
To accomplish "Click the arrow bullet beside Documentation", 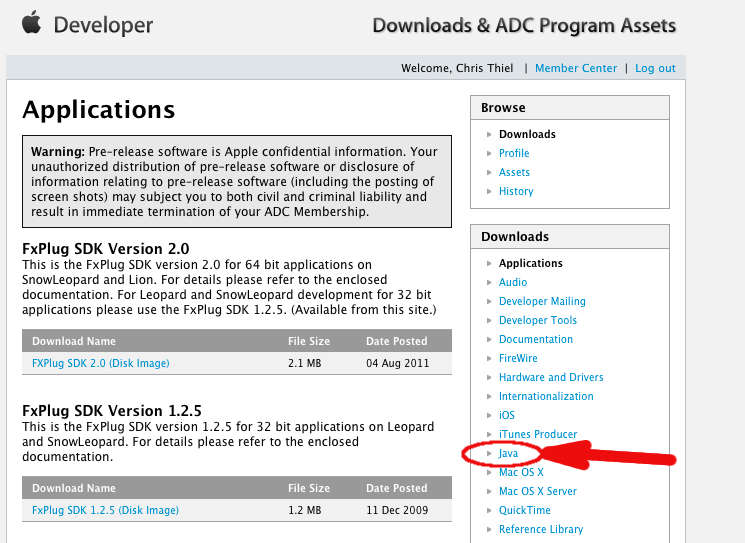I will [x=489, y=339].
